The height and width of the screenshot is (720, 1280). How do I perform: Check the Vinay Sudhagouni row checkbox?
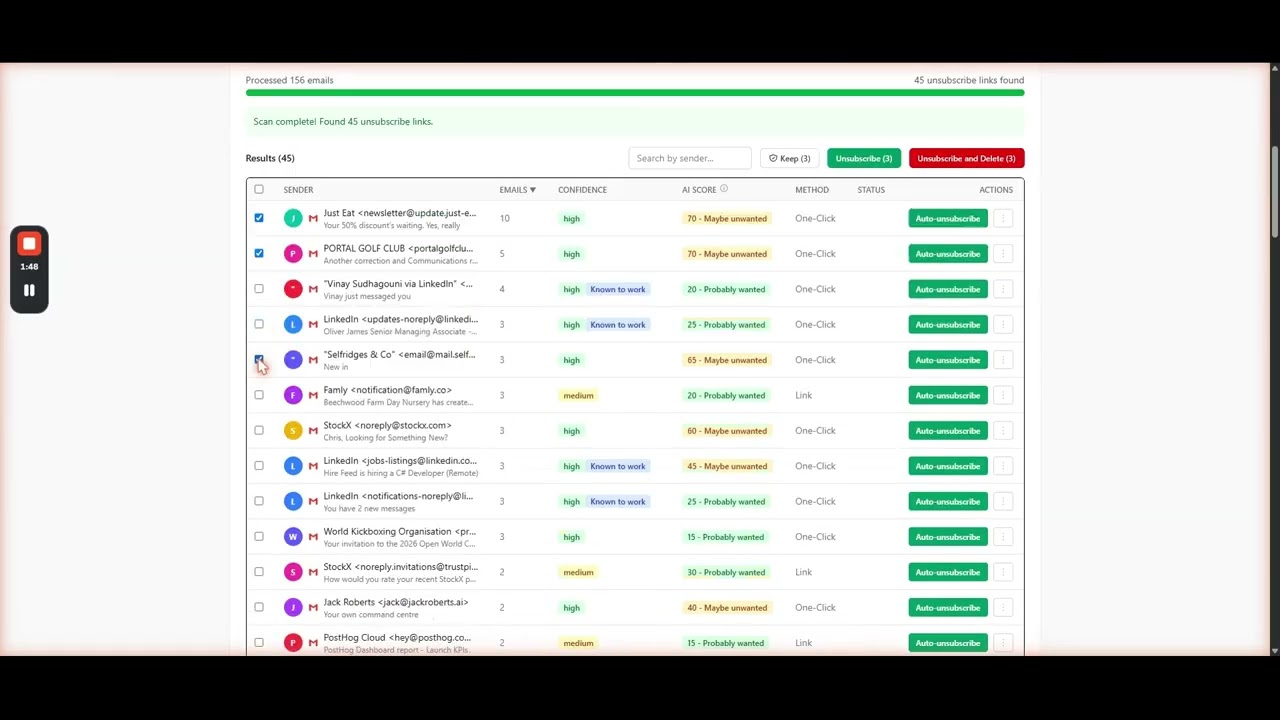pyautogui.click(x=259, y=289)
